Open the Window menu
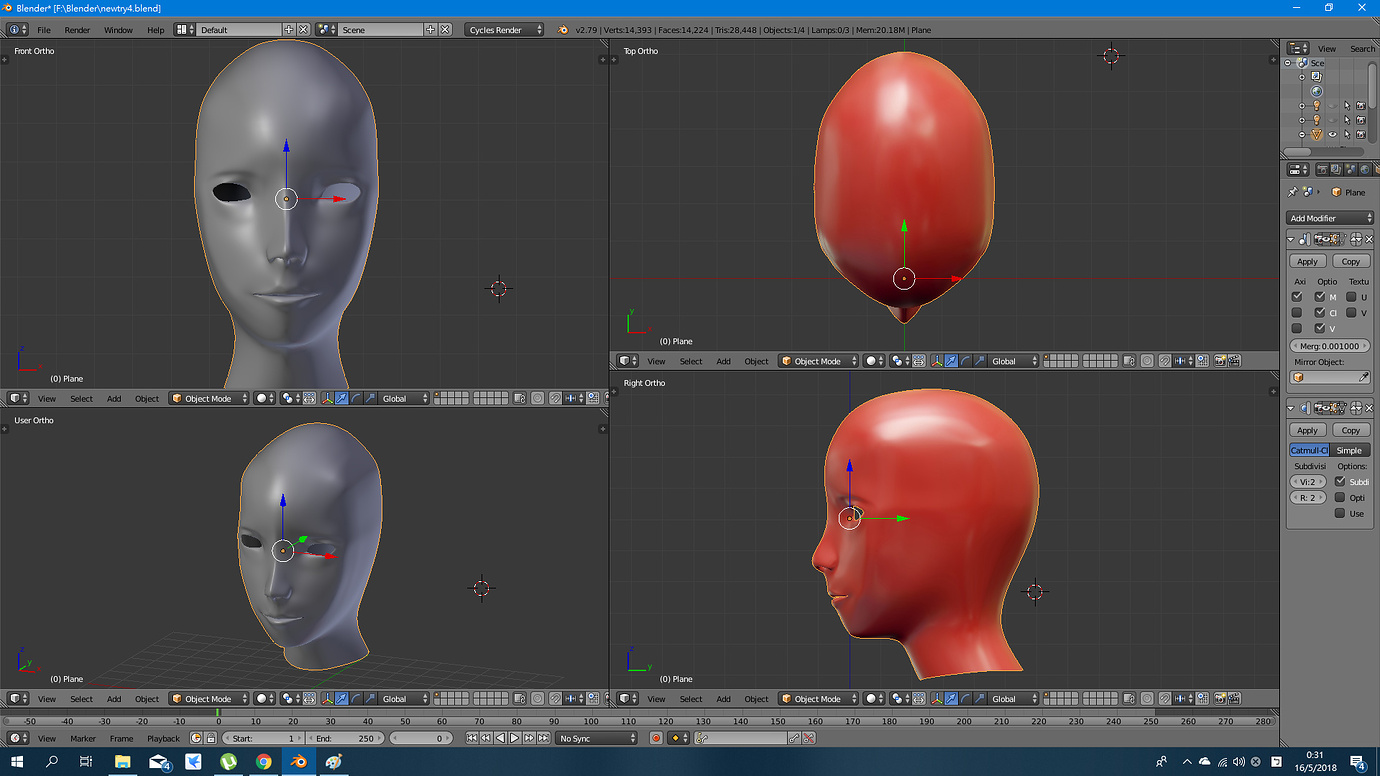Screen dimensions: 1380x776 click(x=118, y=30)
